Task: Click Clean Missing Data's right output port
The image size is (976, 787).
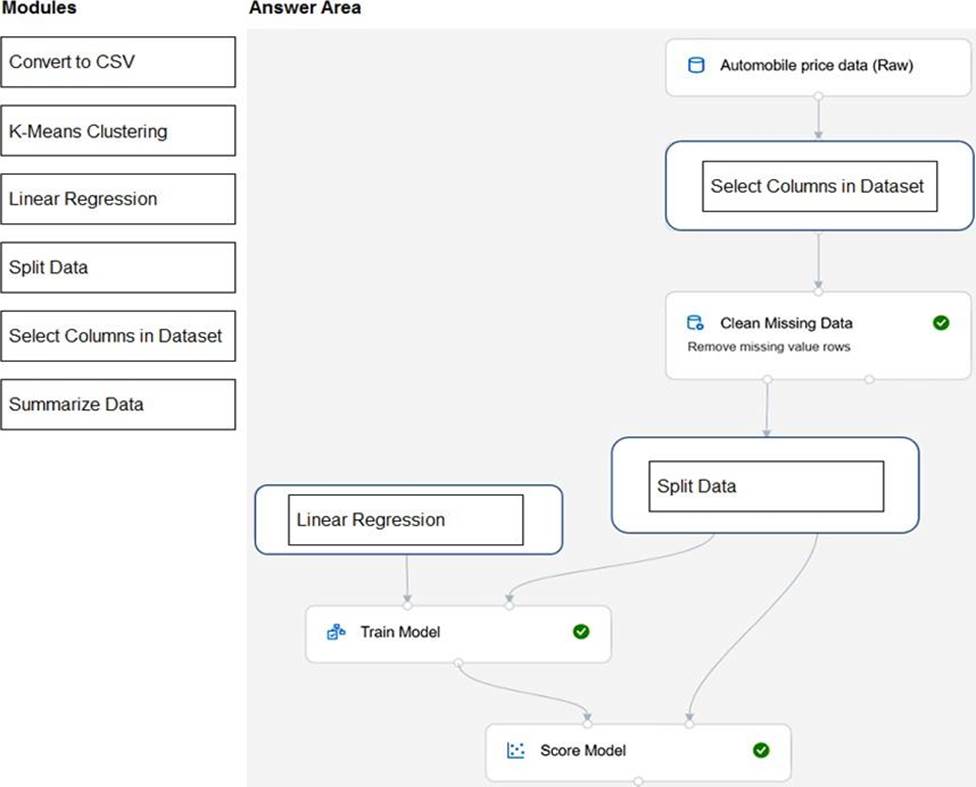Action: point(869,379)
